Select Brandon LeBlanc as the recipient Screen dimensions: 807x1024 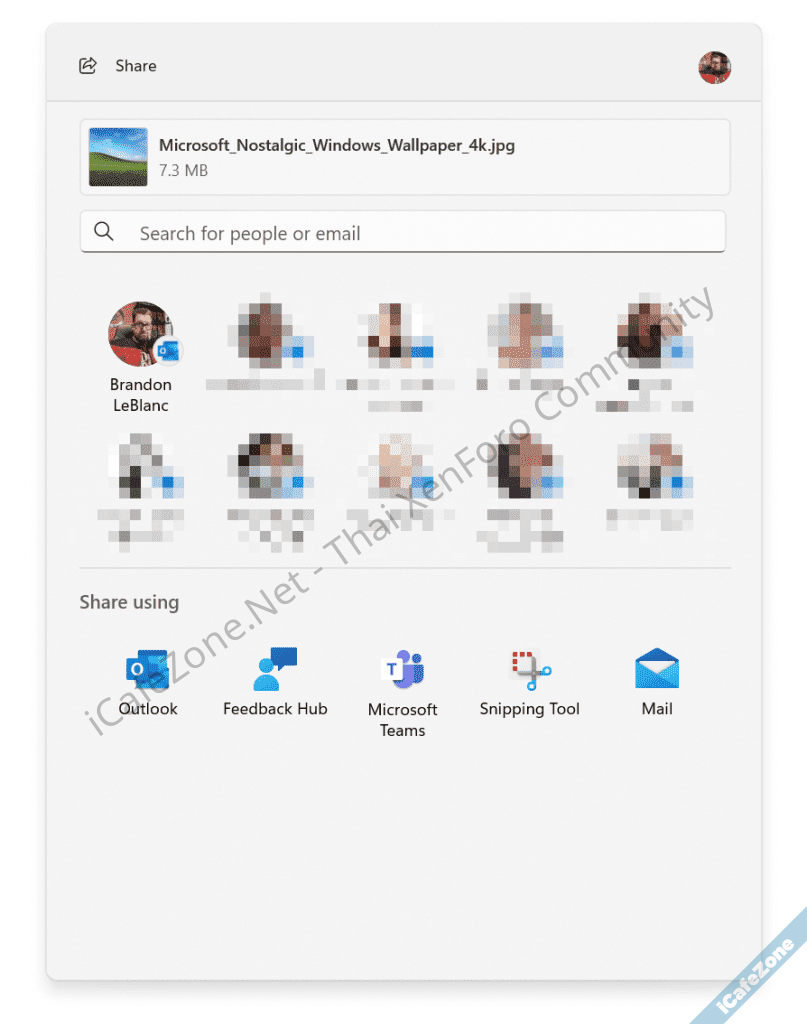[140, 336]
